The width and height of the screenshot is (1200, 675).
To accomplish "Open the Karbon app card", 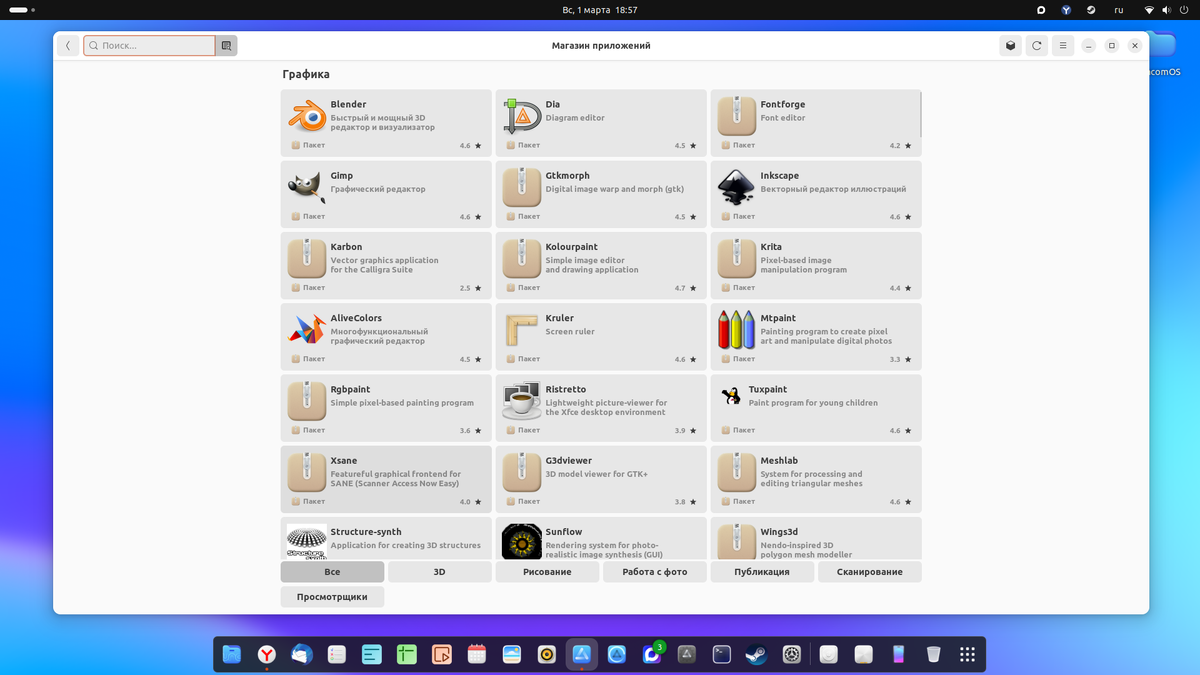I will 386,265.
